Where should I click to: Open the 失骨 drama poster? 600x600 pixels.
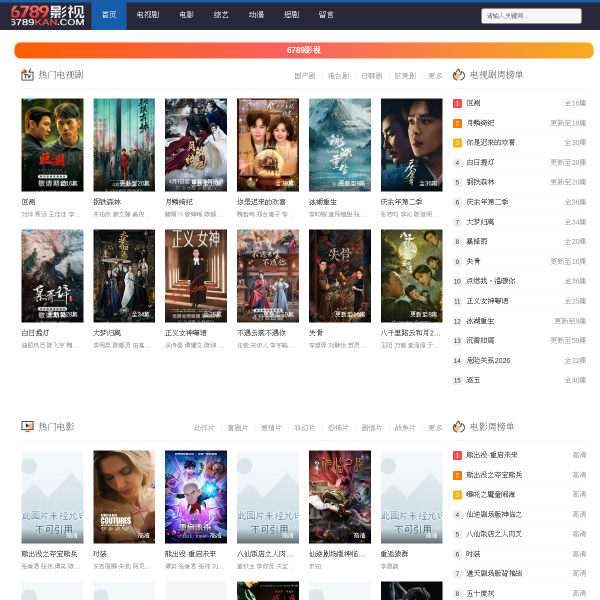(339, 276)
